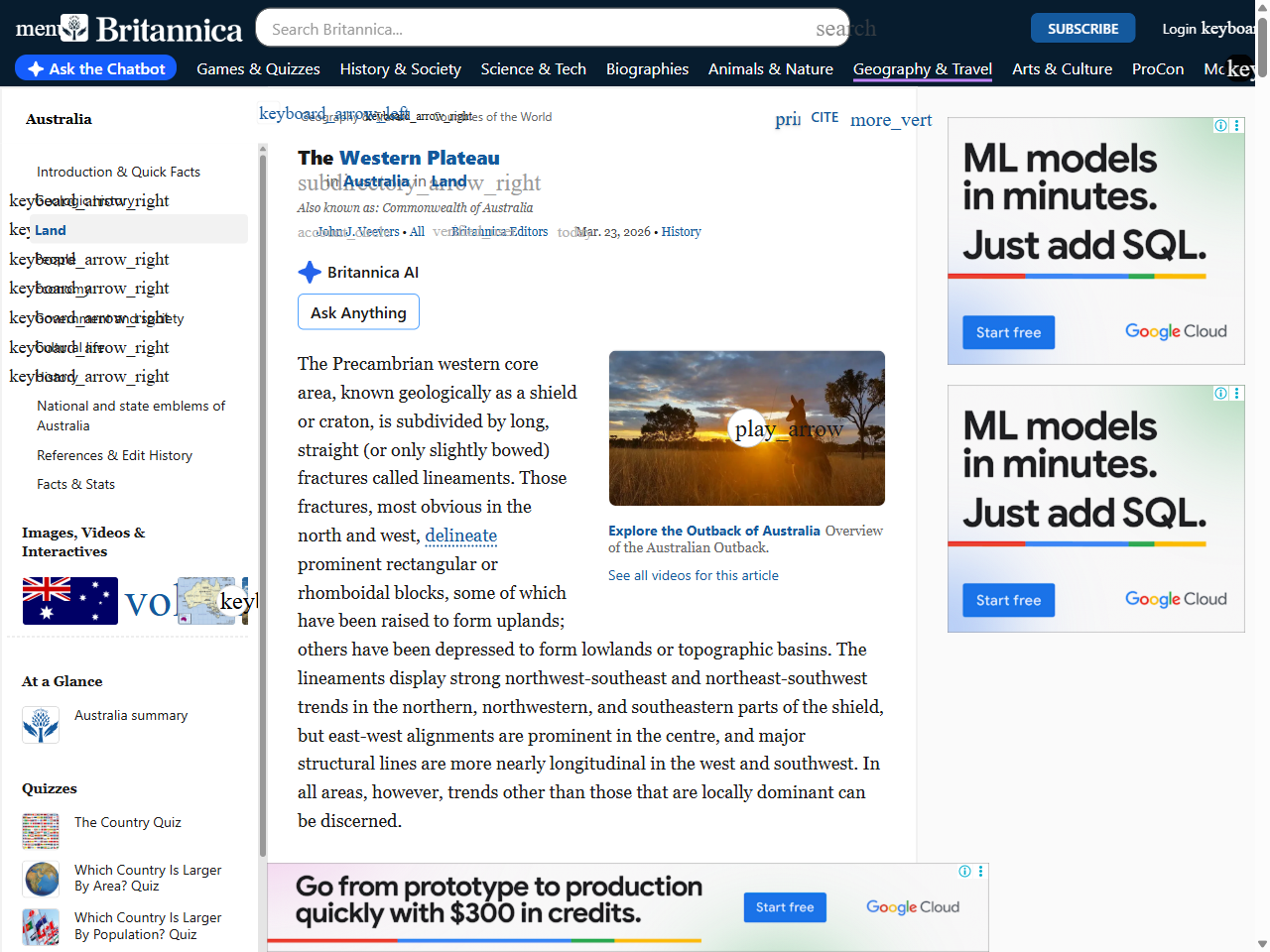
Task: Play the Outback of Australia video
Action: coord(746,428)
